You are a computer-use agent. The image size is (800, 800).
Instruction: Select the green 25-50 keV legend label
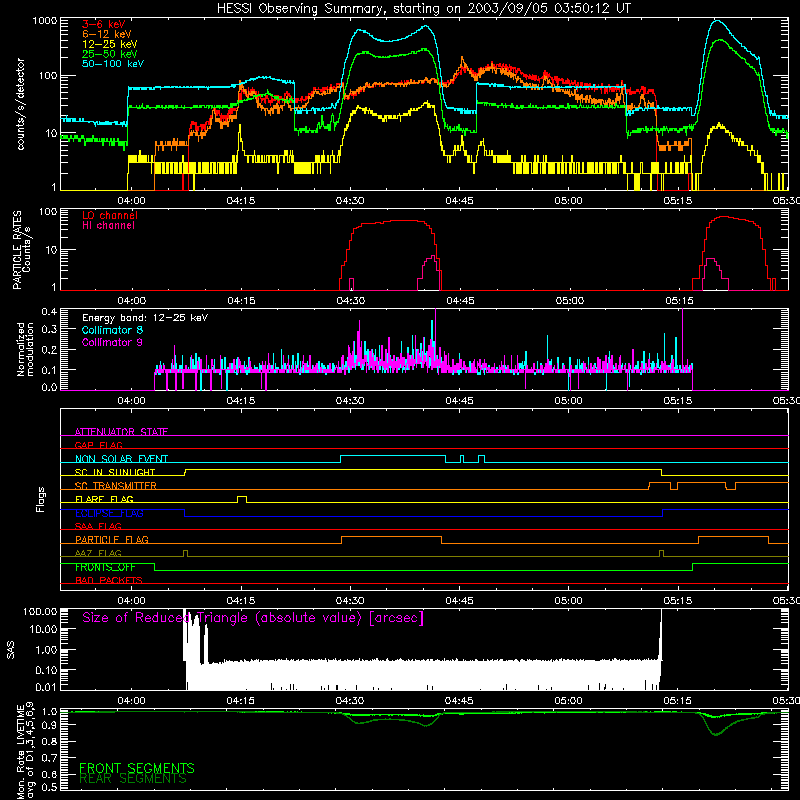(x=110, y=54)
